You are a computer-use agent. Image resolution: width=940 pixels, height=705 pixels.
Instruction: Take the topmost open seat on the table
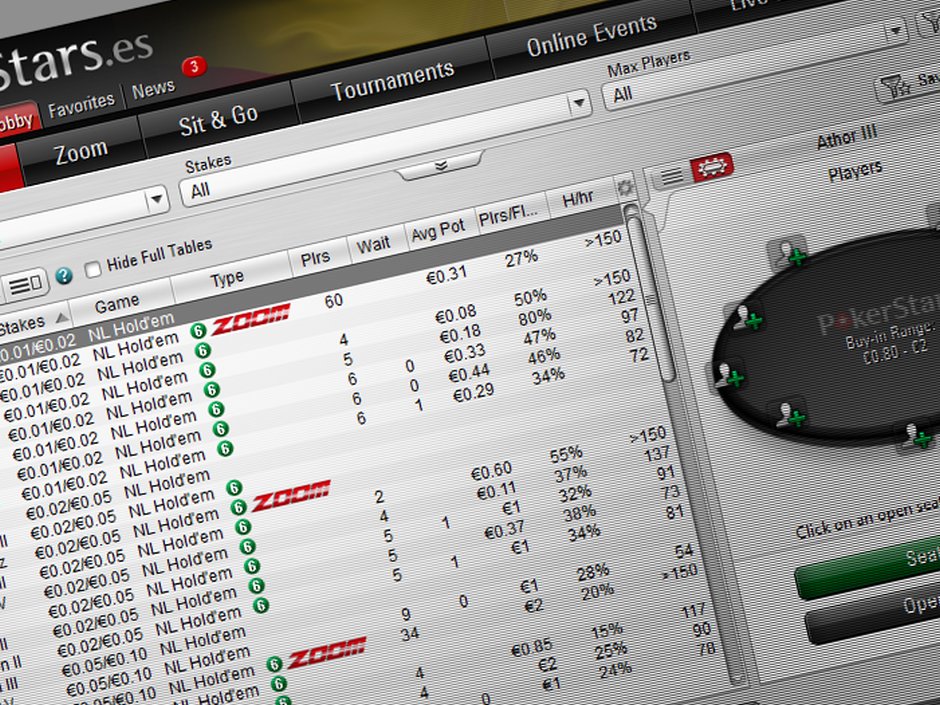788,252
